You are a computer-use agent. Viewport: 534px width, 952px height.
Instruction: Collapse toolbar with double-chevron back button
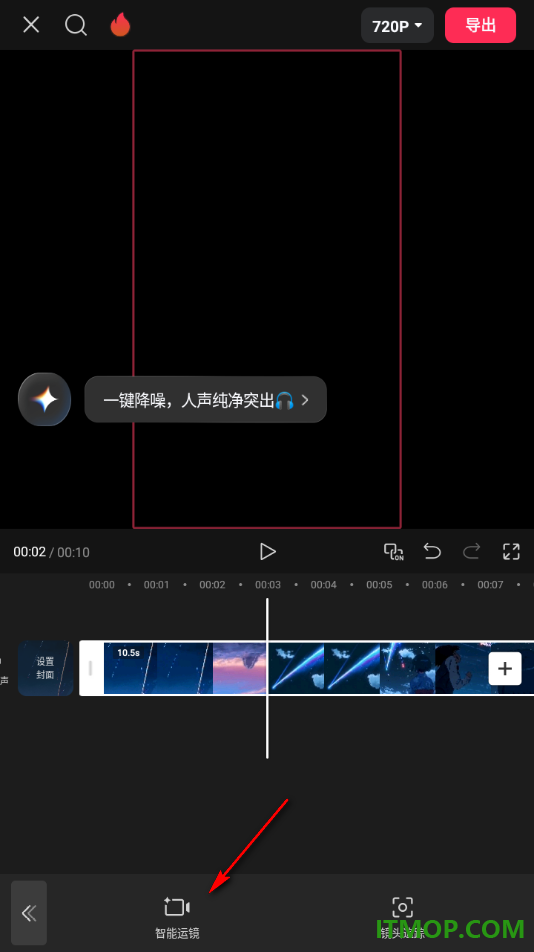pyautogui.click(x=29, y=913)
